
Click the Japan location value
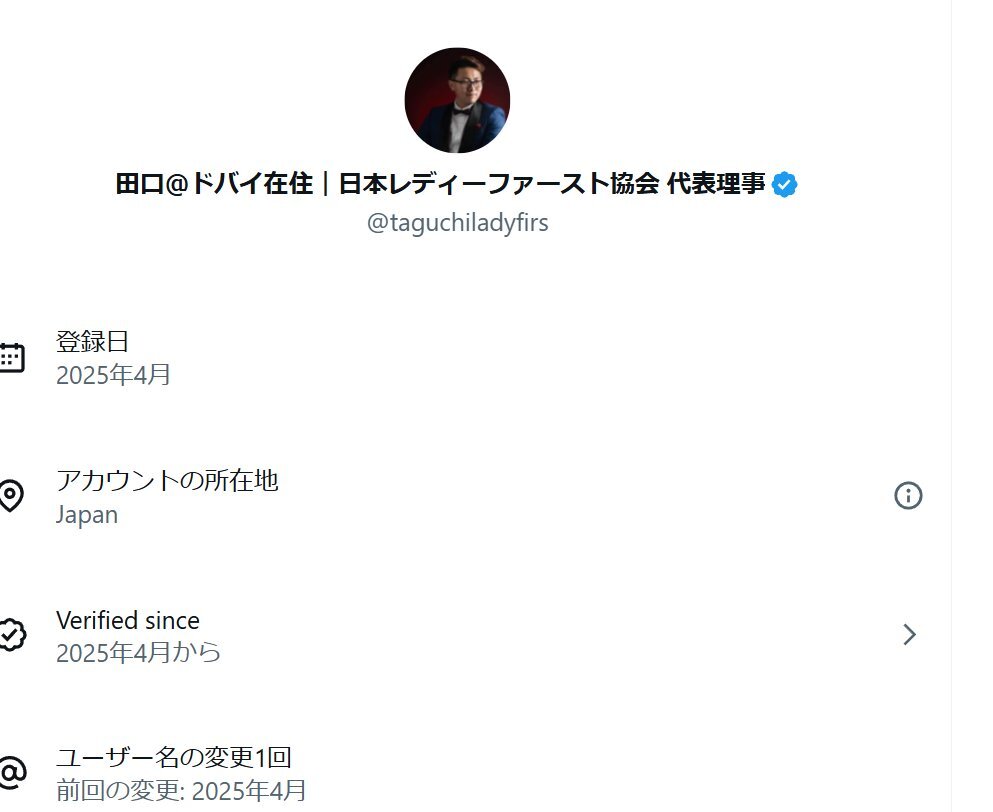pos(87,515)
